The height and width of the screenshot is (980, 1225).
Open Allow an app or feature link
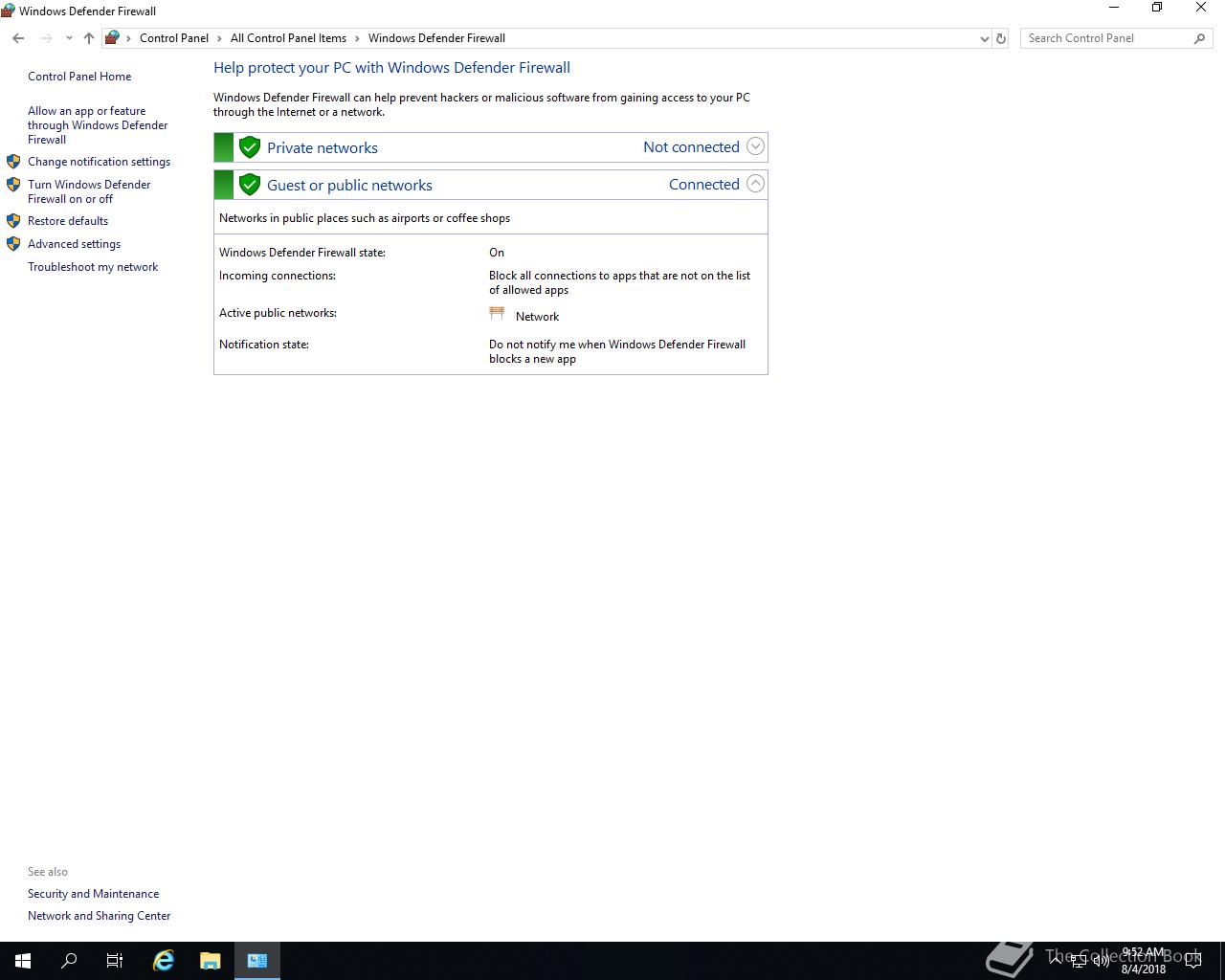point(98,125)
